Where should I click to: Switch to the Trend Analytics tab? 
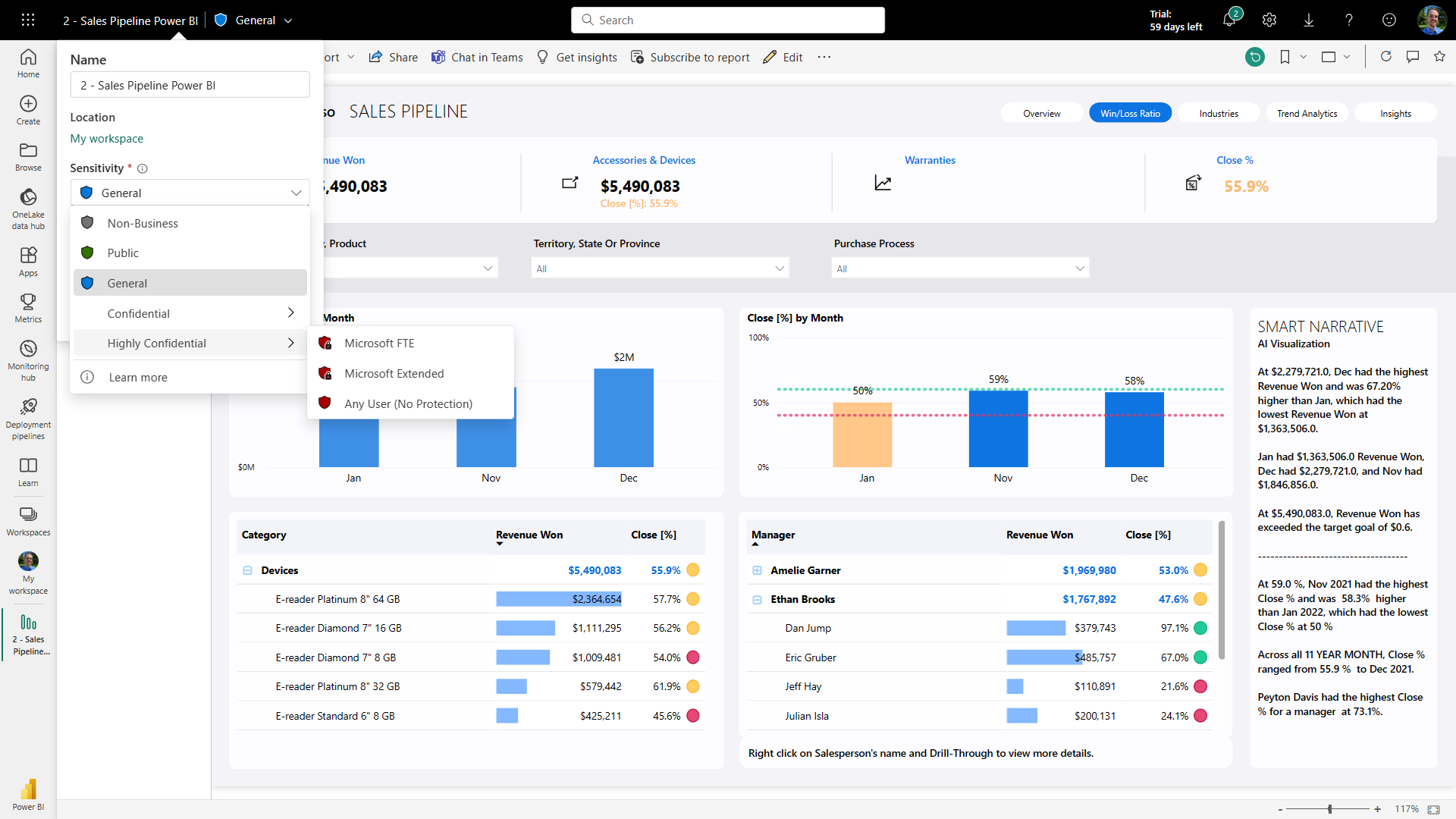click(1307, 112)
